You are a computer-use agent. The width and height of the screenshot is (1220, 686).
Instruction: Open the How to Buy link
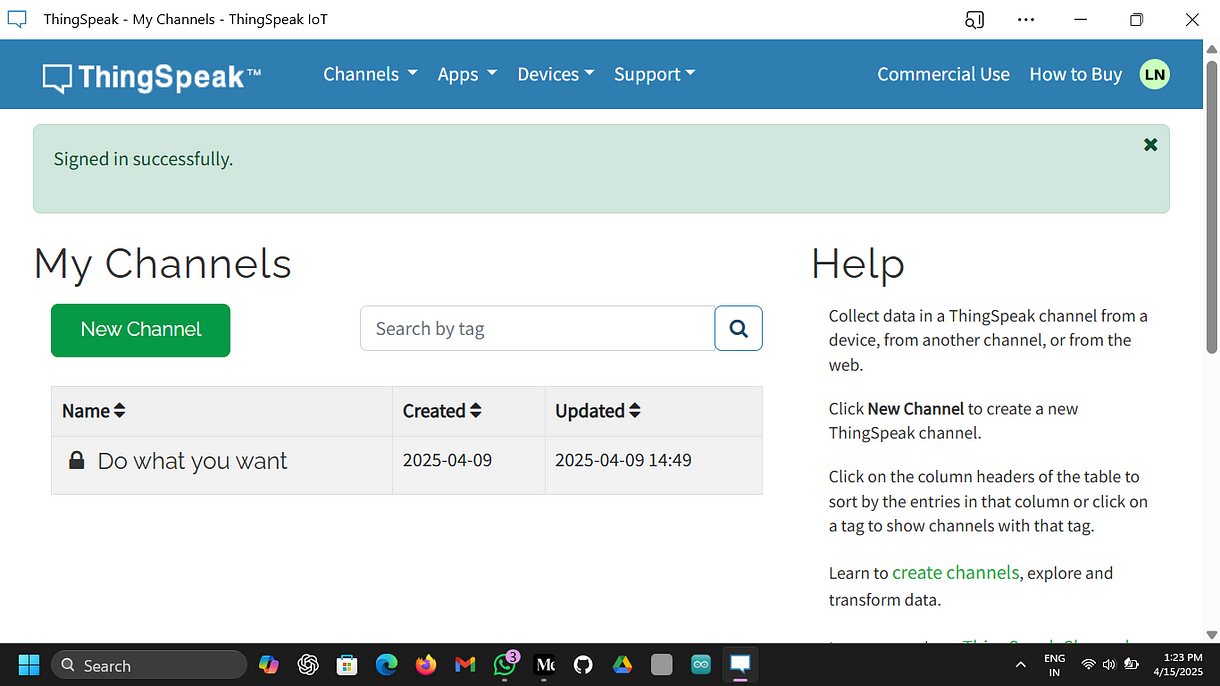click(x=1075, y=74)
